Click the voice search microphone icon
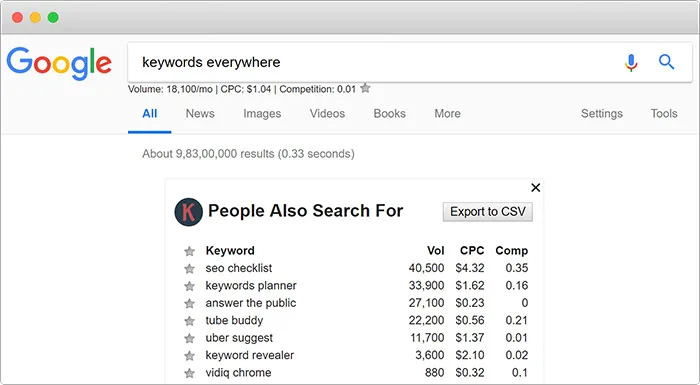This screenshot has height=385, width=700. 631,63
